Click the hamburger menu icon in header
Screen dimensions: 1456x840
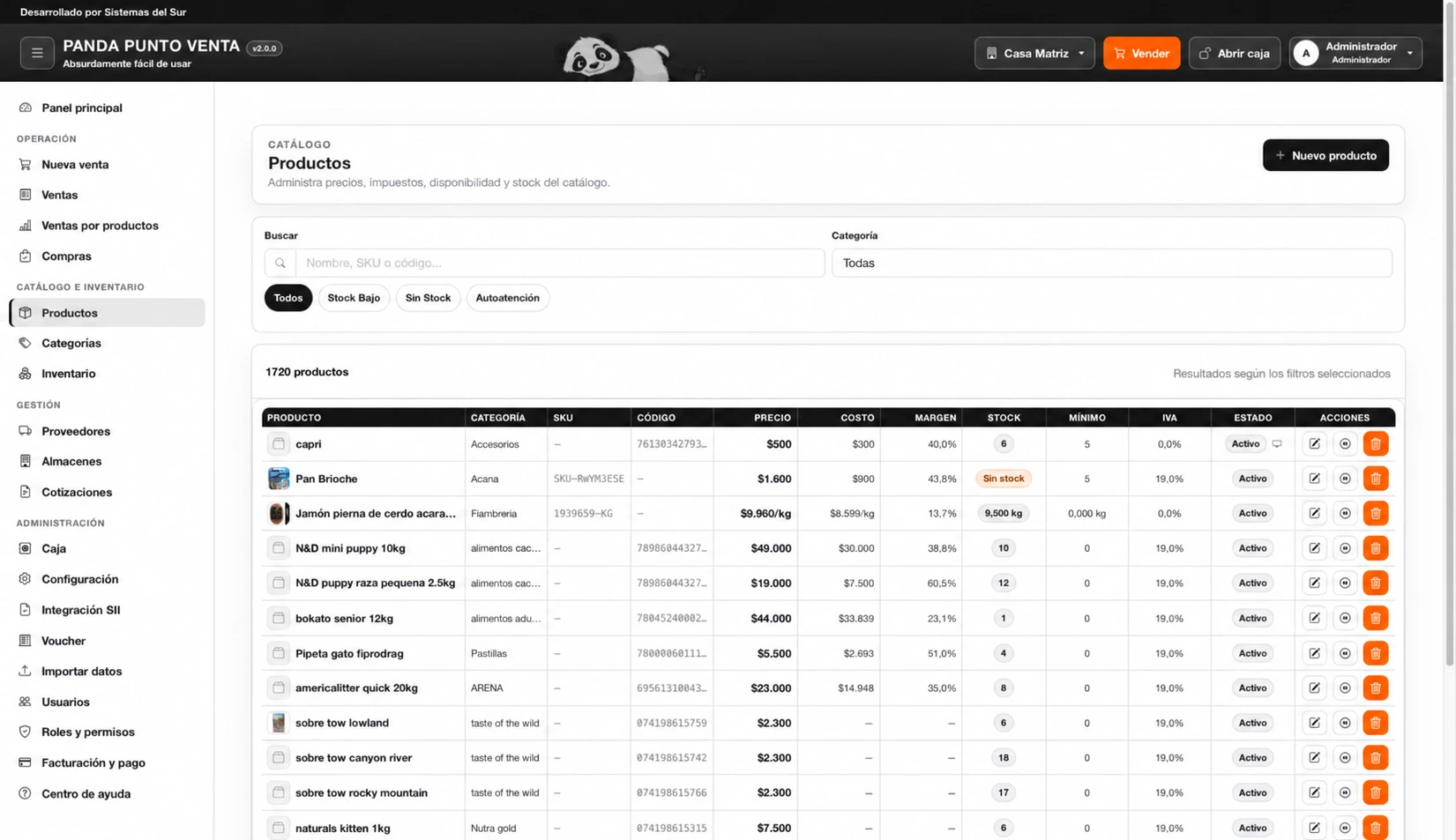pyautogui.click(x=37, y=53)
